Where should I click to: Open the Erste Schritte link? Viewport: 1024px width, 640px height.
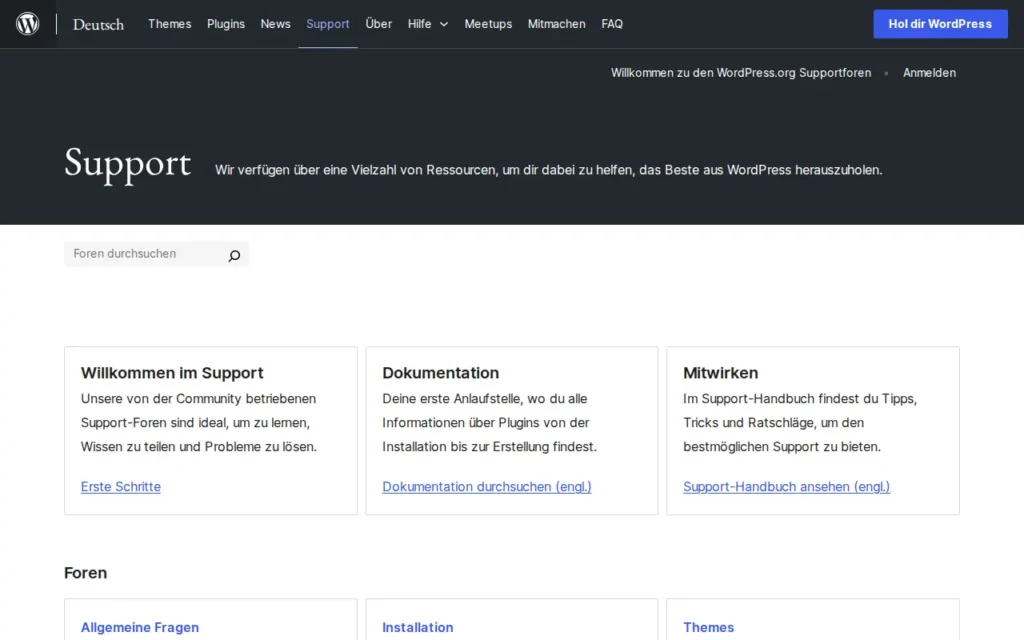tap(121, 487)
